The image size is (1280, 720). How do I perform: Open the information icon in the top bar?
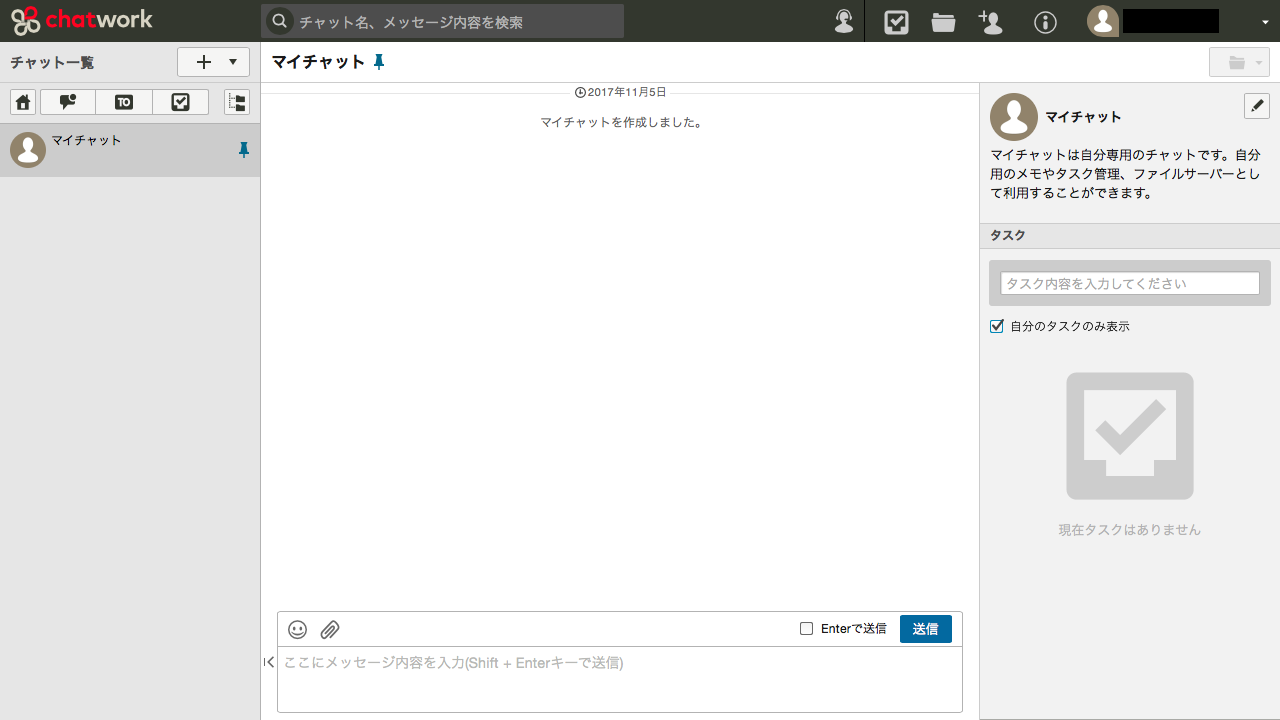[x=1045, y=22]
